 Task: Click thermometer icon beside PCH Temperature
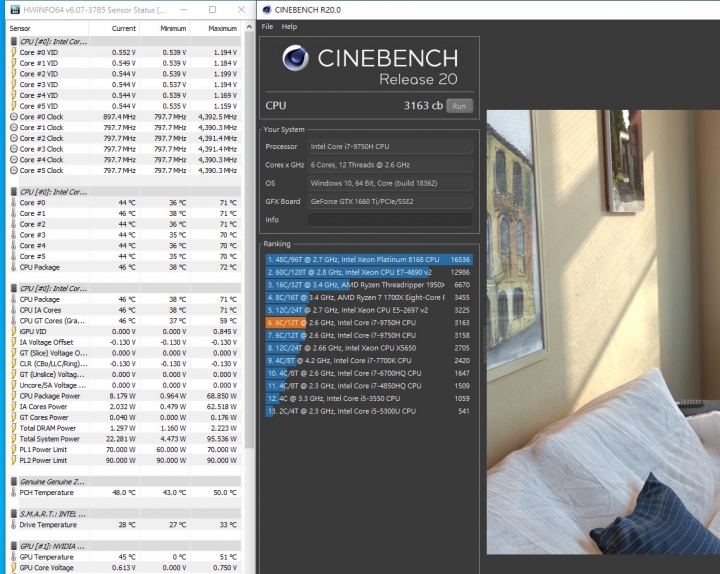[x=14, y=492]
